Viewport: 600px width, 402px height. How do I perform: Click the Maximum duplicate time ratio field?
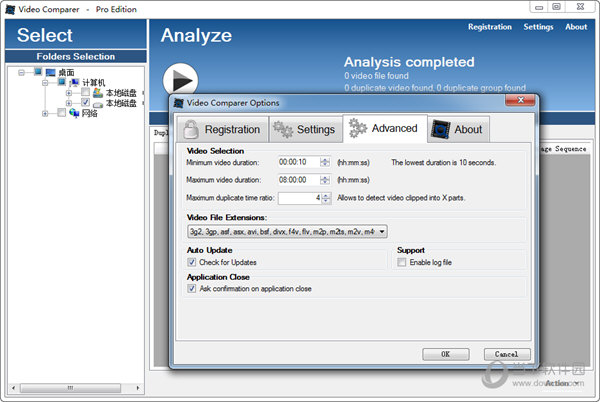coord(300,198)
